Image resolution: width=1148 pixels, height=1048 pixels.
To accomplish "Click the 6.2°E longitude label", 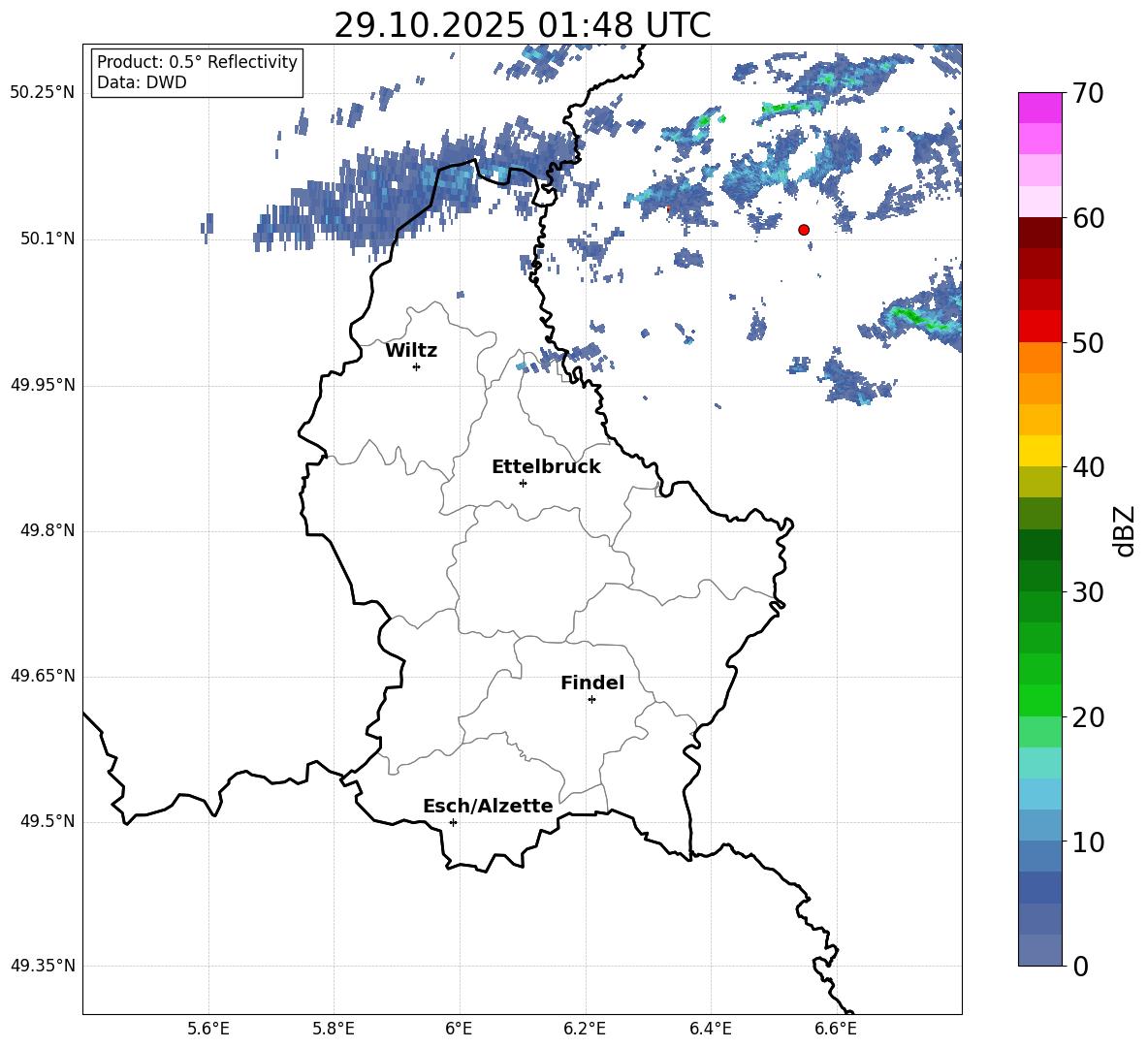I will pos(585,1029).
